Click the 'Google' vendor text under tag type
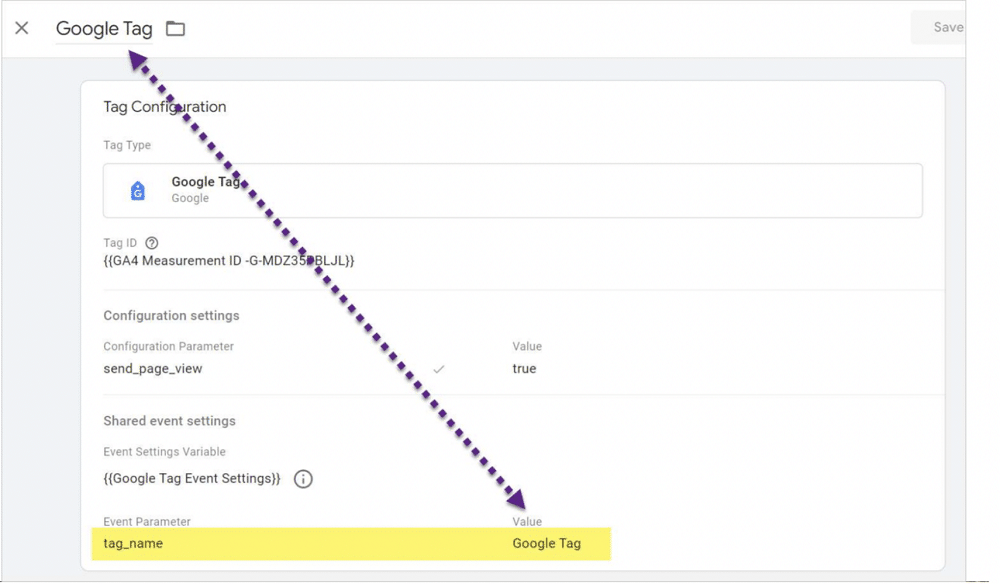 (190, 198)
